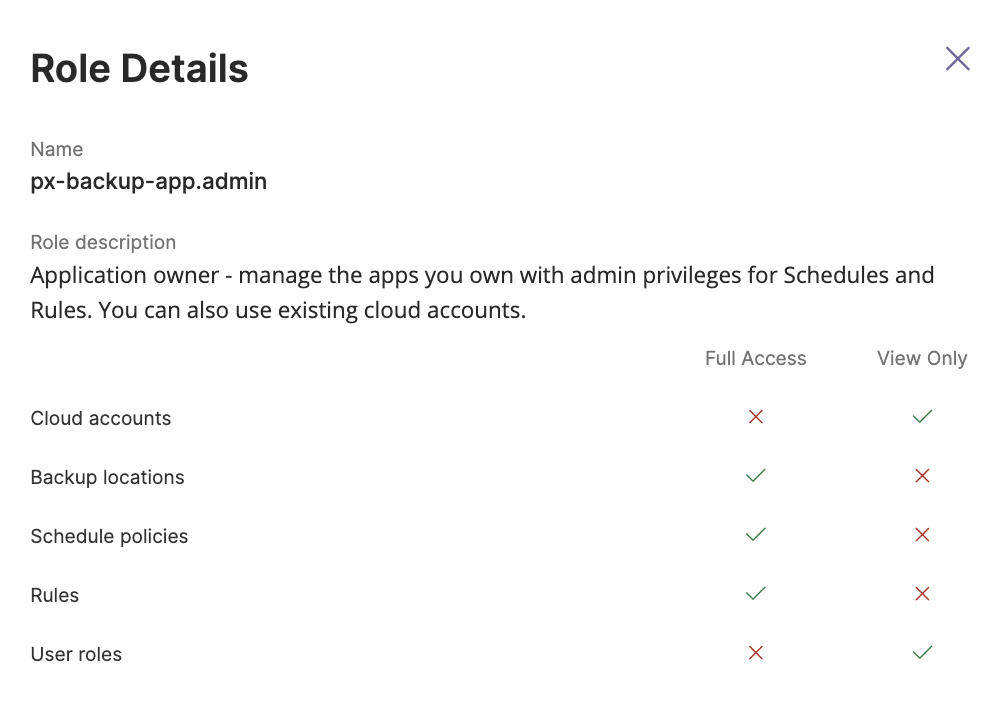This screenshot has width=1006, height=720.
Task: Select the Cloud accounts row label
Action: tap(101, 418)
